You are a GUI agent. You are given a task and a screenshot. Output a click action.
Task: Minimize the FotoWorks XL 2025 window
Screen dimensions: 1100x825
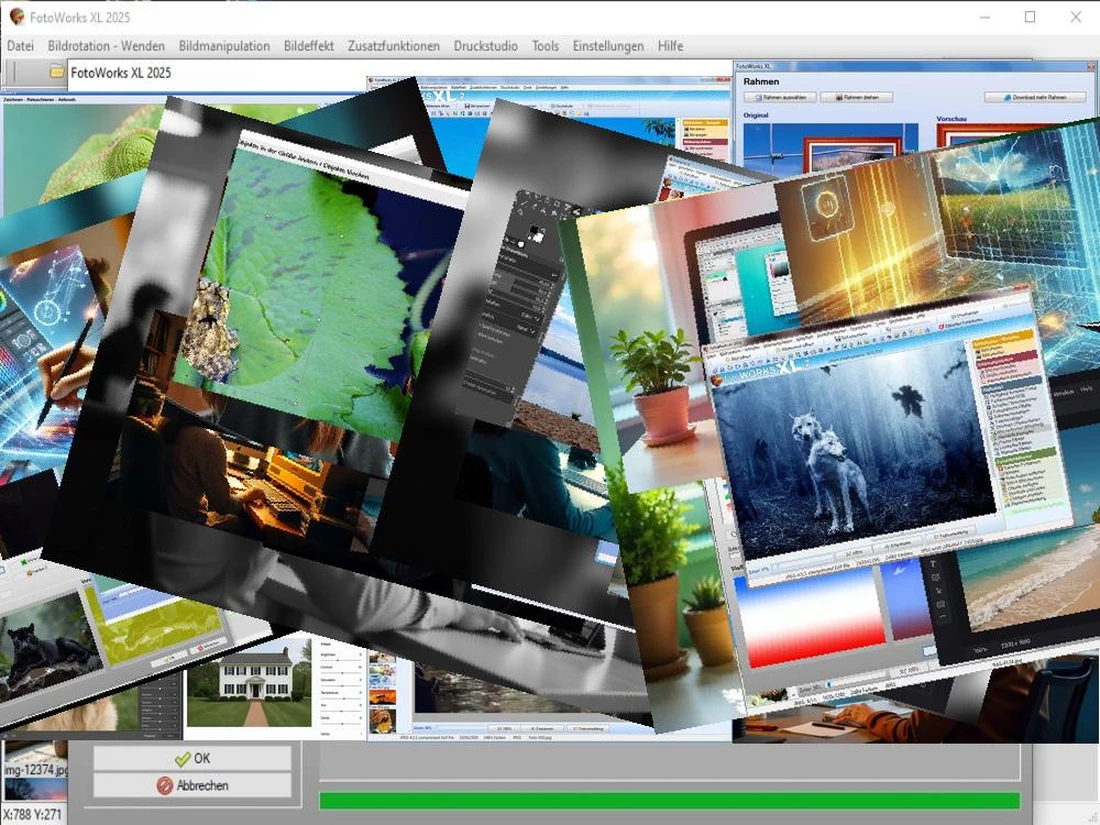[x=985, y=17]
